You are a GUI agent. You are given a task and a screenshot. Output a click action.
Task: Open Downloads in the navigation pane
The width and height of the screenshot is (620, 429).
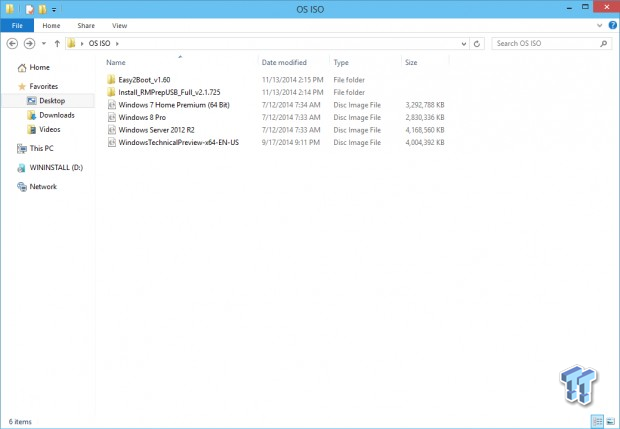(x=57, y=115)
